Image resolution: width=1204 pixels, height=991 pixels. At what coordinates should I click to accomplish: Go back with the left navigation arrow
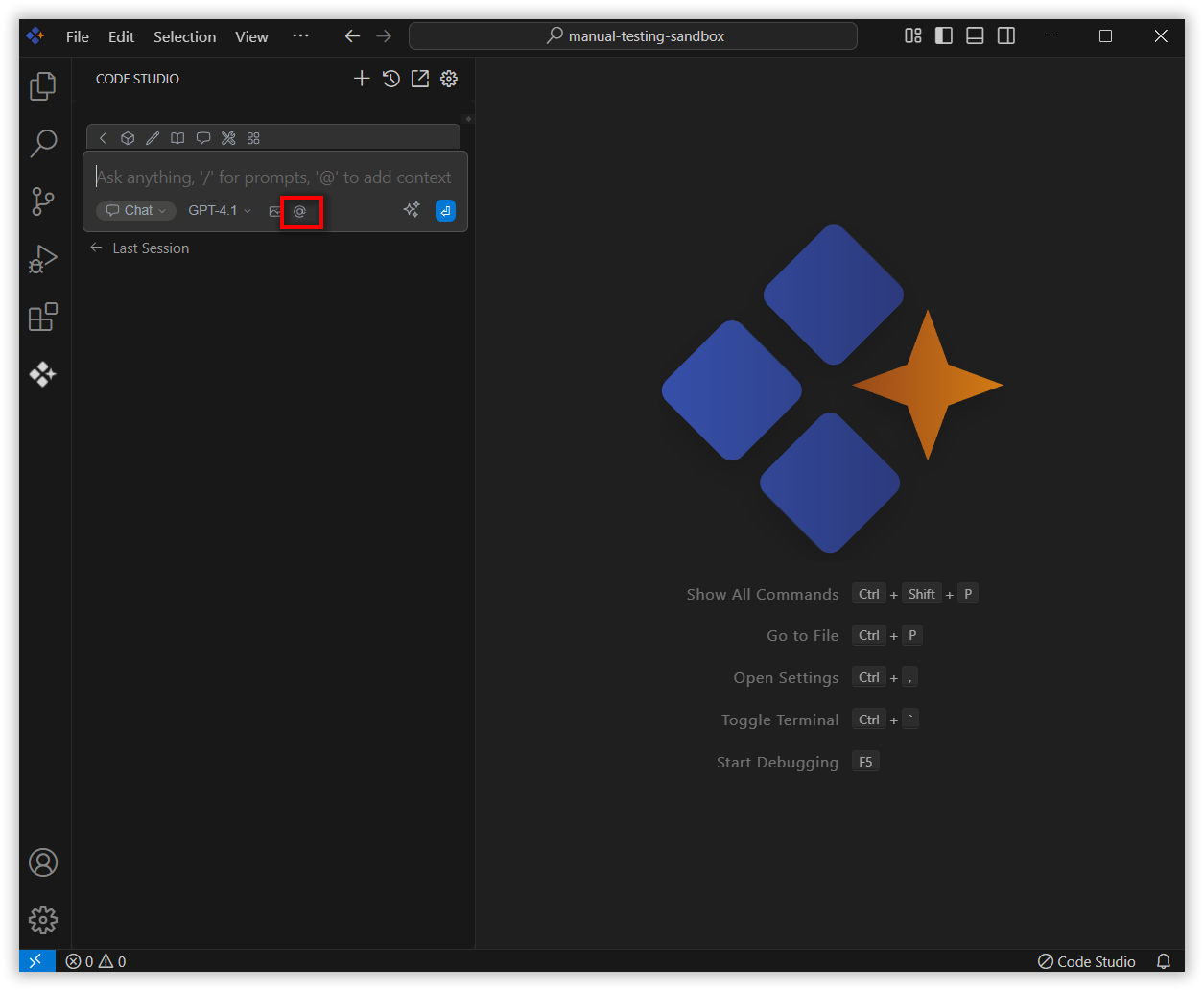352,35
